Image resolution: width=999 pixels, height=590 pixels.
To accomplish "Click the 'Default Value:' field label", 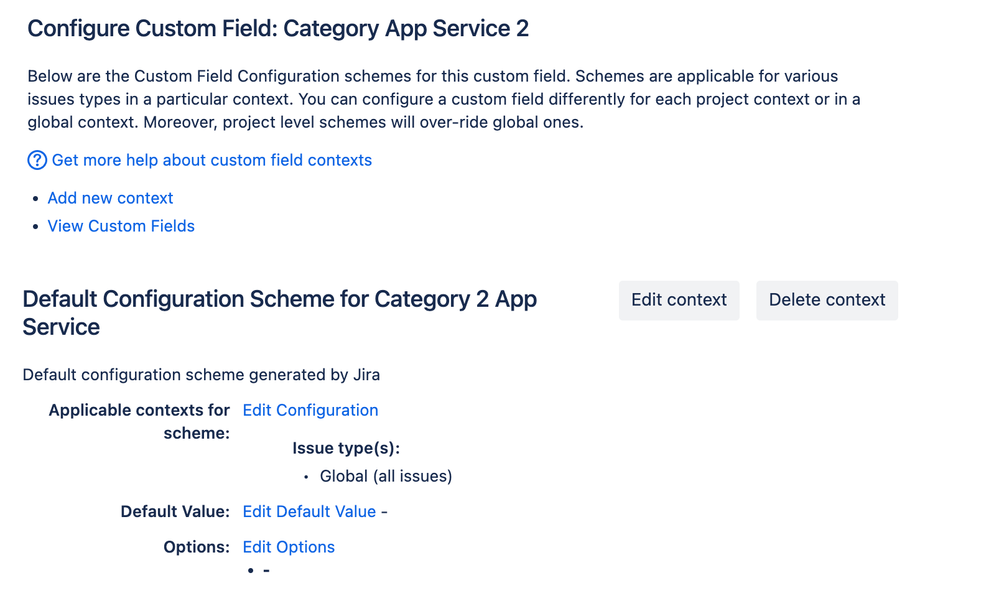I will [x=175, y=512].
